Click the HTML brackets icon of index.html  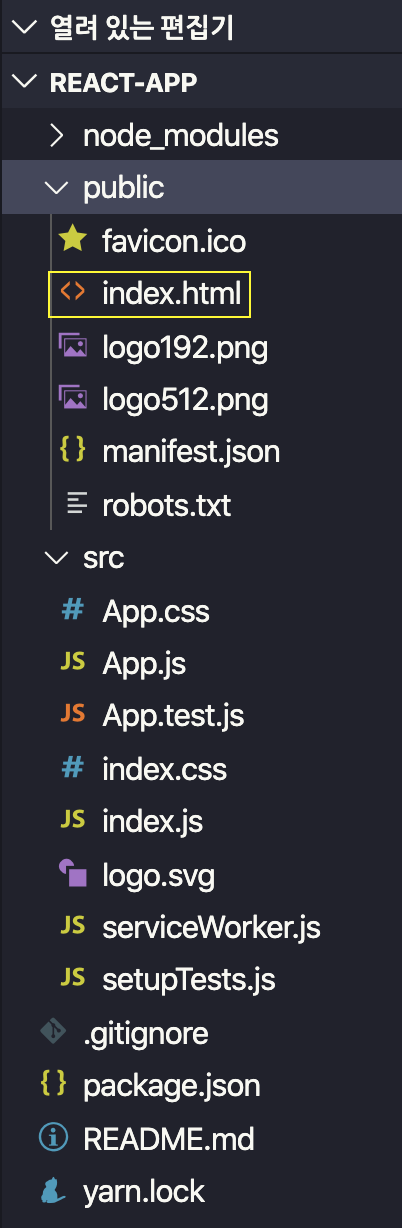72,293
